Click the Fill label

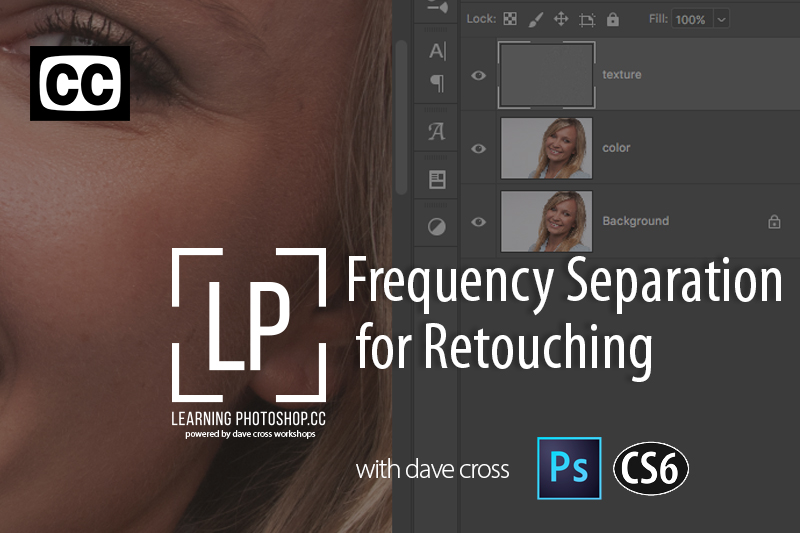pos(658,19)
